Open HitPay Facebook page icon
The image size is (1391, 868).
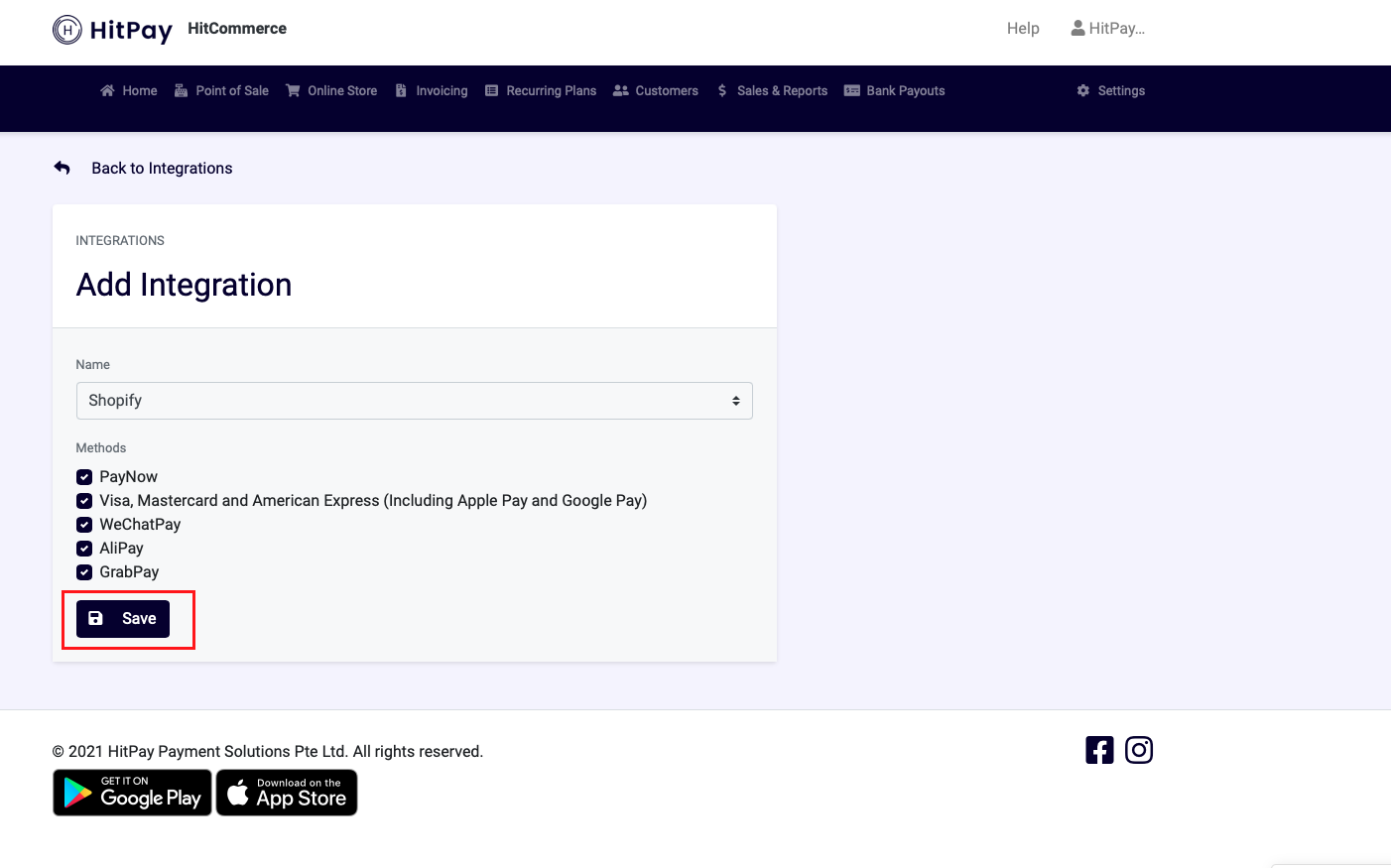click(1099, 750)
